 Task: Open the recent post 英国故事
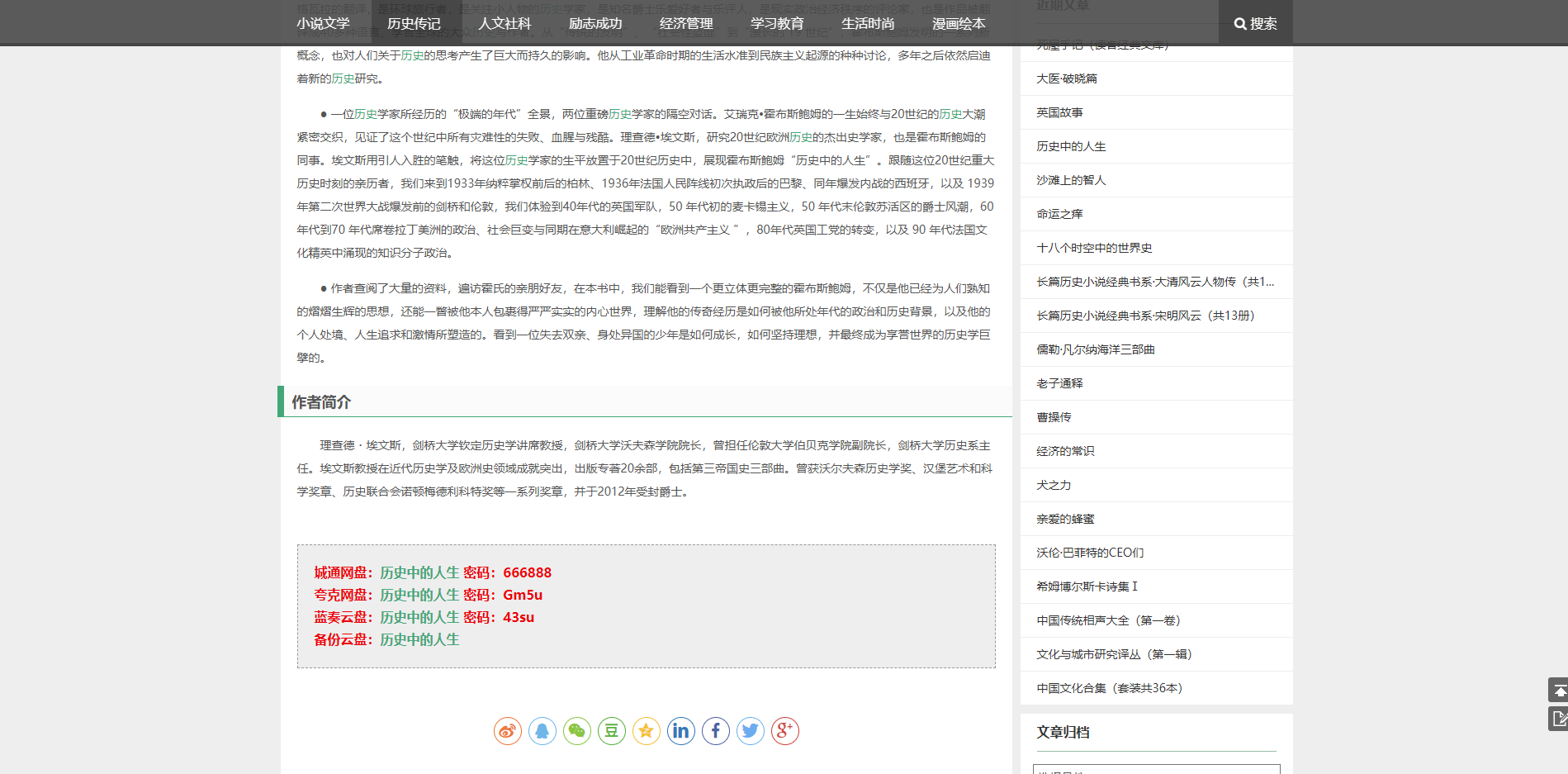(1059, 112)
